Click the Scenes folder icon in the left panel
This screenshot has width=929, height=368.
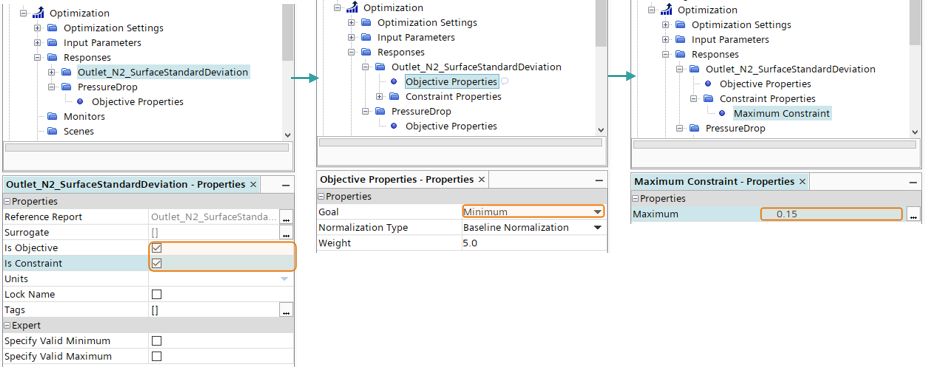pos(52,132)
